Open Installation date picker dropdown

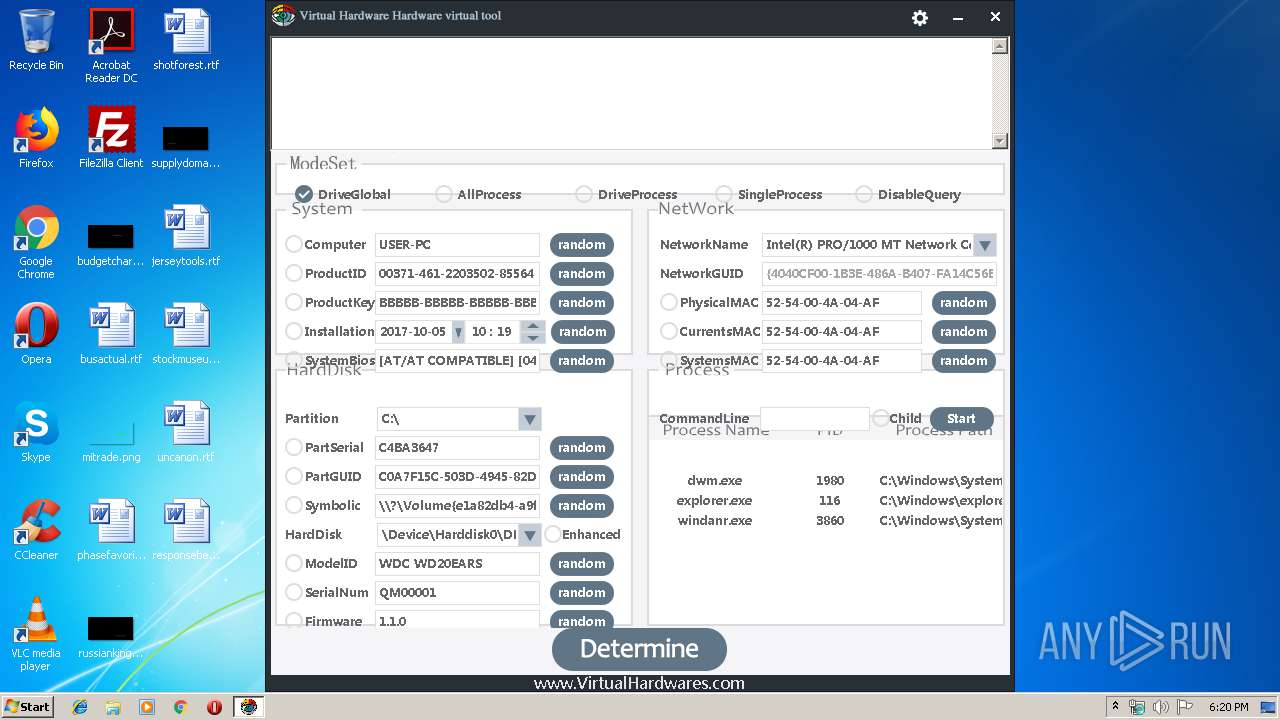point(458,332)
